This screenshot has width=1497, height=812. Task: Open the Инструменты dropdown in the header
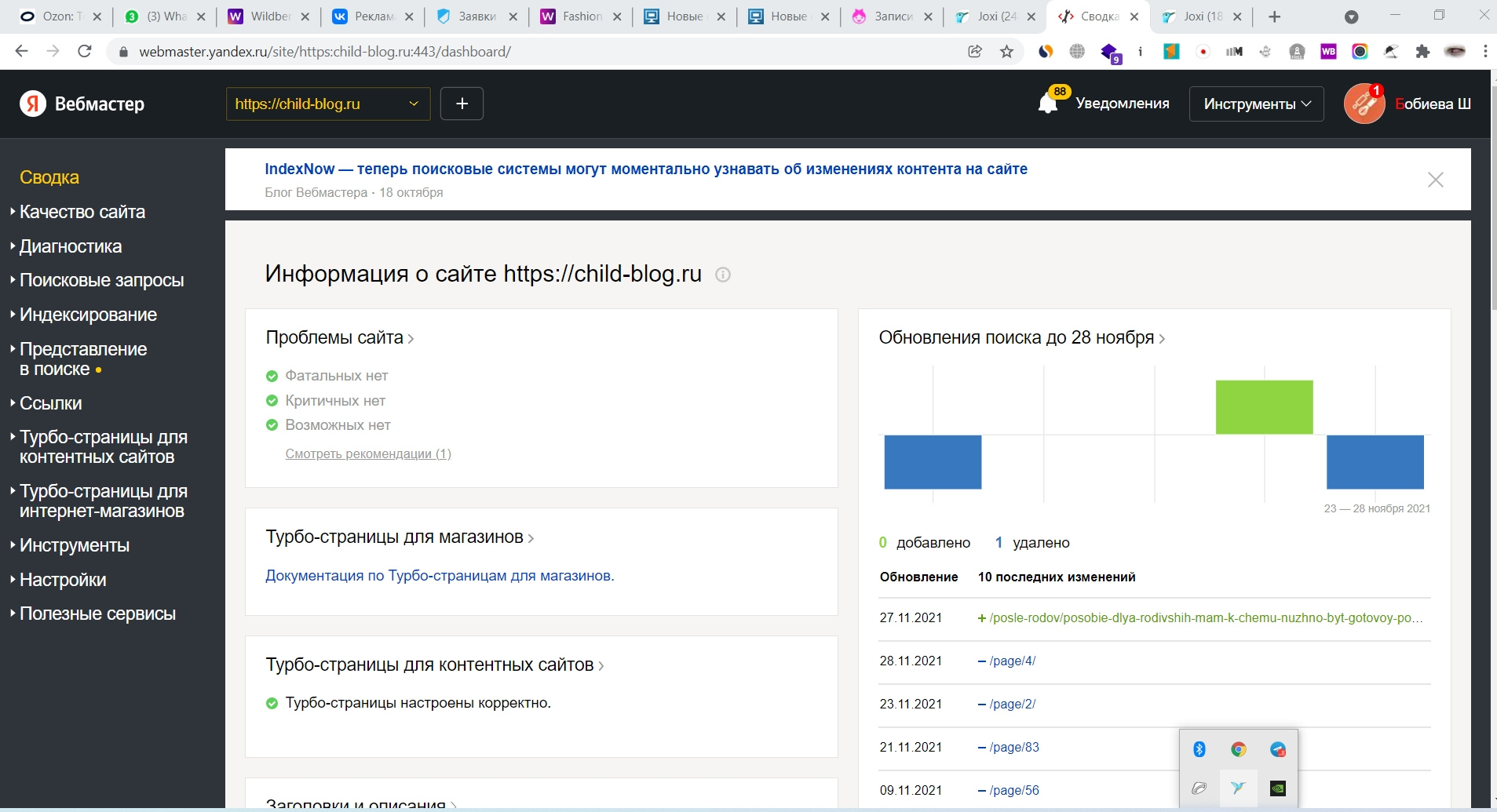[1257, 104]
